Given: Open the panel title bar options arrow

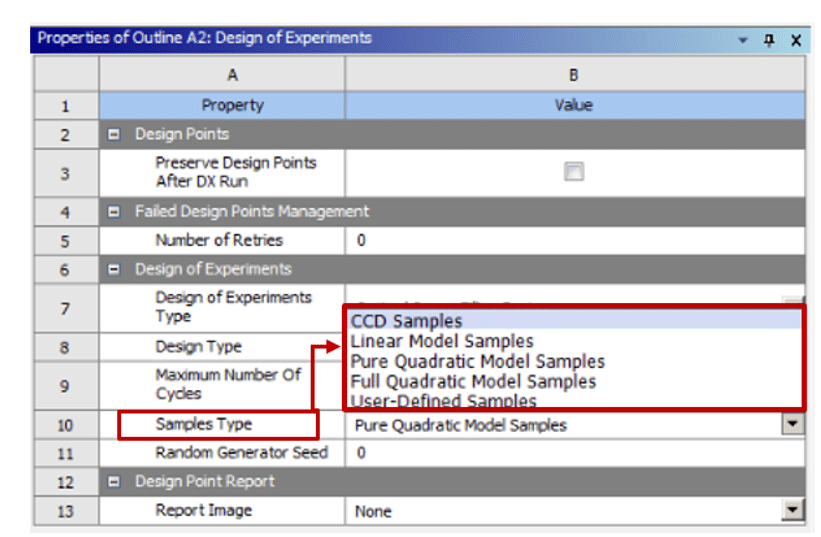Looking at the screenshot, I should tap(743, 40).
